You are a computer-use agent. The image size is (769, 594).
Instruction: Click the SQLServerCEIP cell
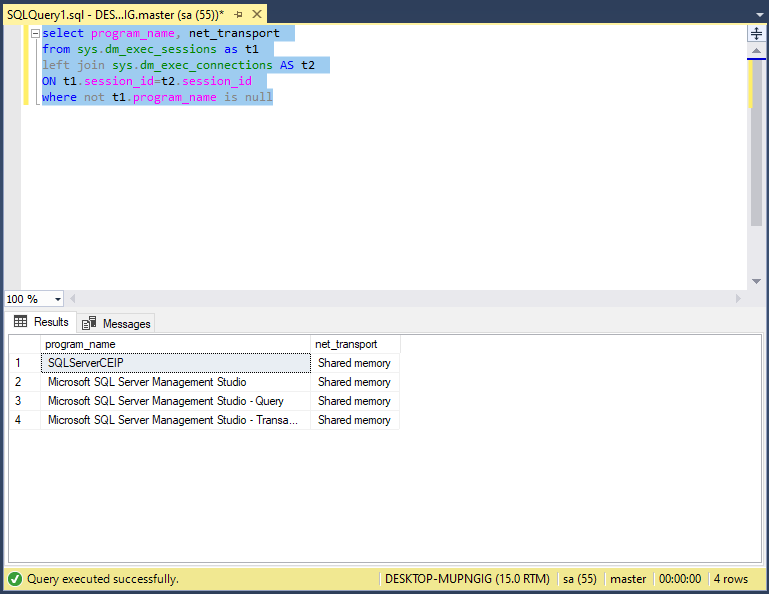pos(175,363)
